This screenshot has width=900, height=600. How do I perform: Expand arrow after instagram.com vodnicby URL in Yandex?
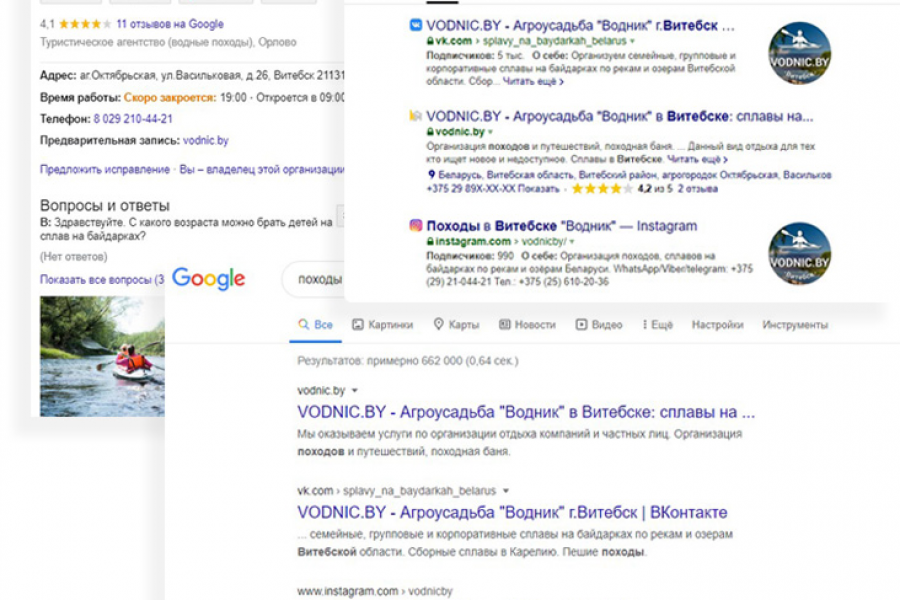(x=572, y=242)
